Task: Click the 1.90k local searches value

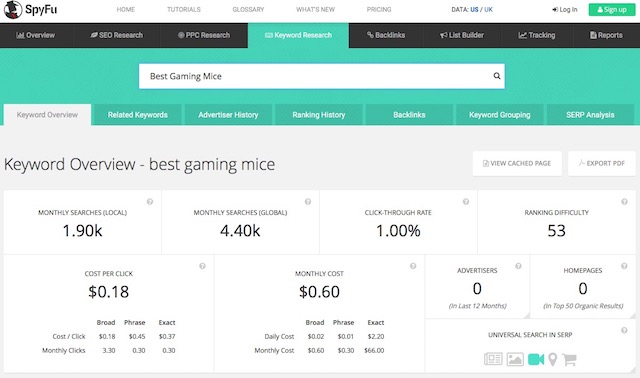Action: 82,231
